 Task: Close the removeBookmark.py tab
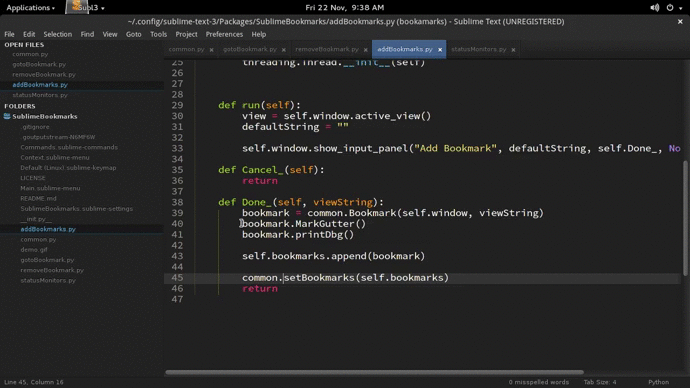[365, 50]
